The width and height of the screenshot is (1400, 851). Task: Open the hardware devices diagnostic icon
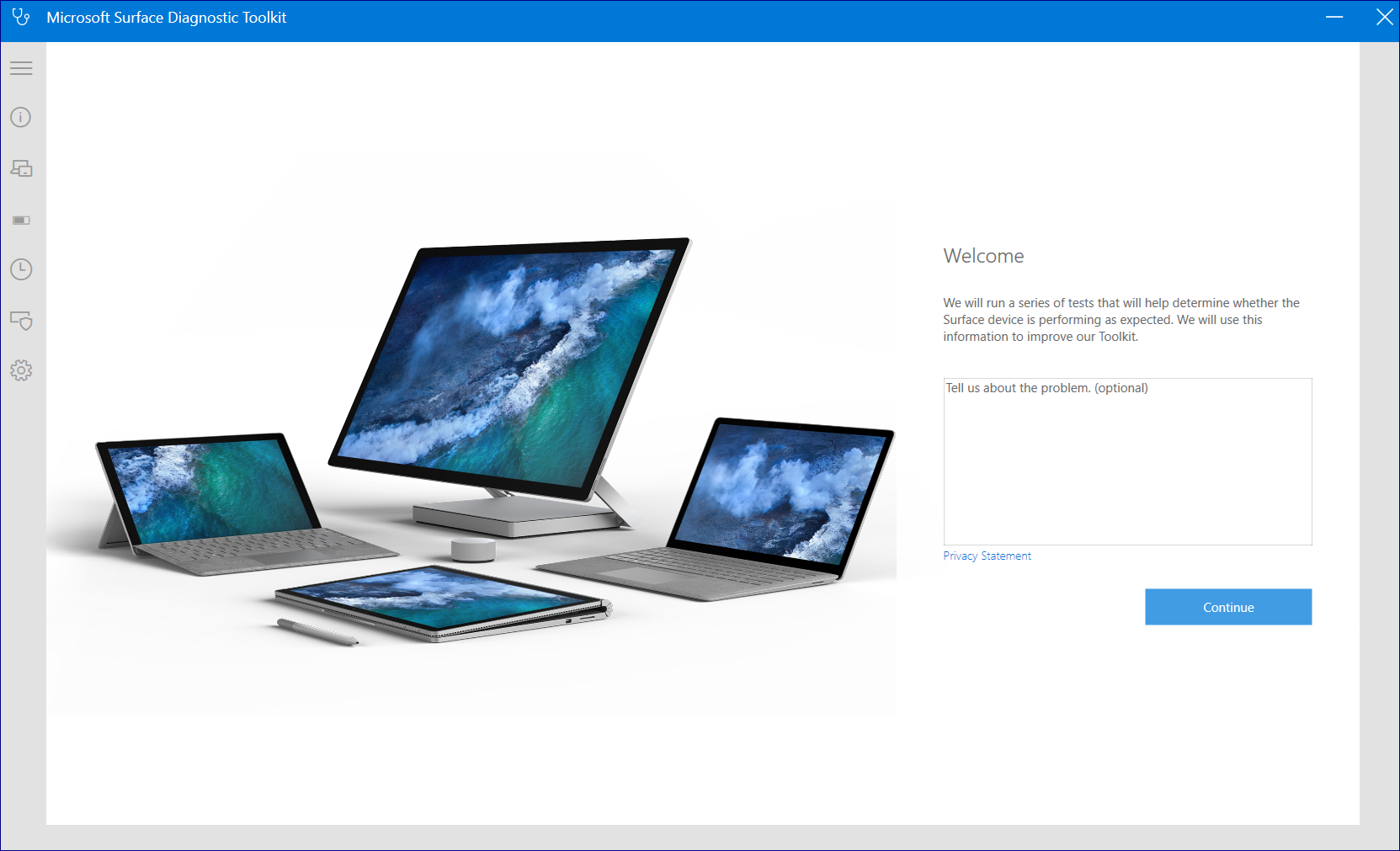pyautogui.click(x=21, y=168)
